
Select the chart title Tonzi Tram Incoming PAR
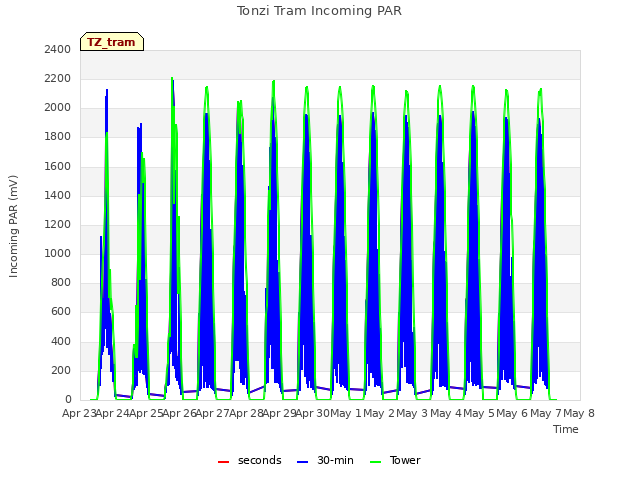319,11
